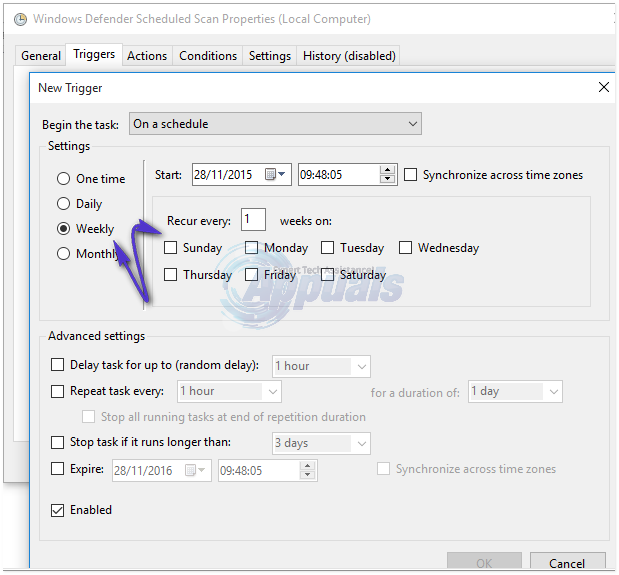Select the Triggers tab
Image resolution: width=619 pixels, height=575 pixels.
94,54
